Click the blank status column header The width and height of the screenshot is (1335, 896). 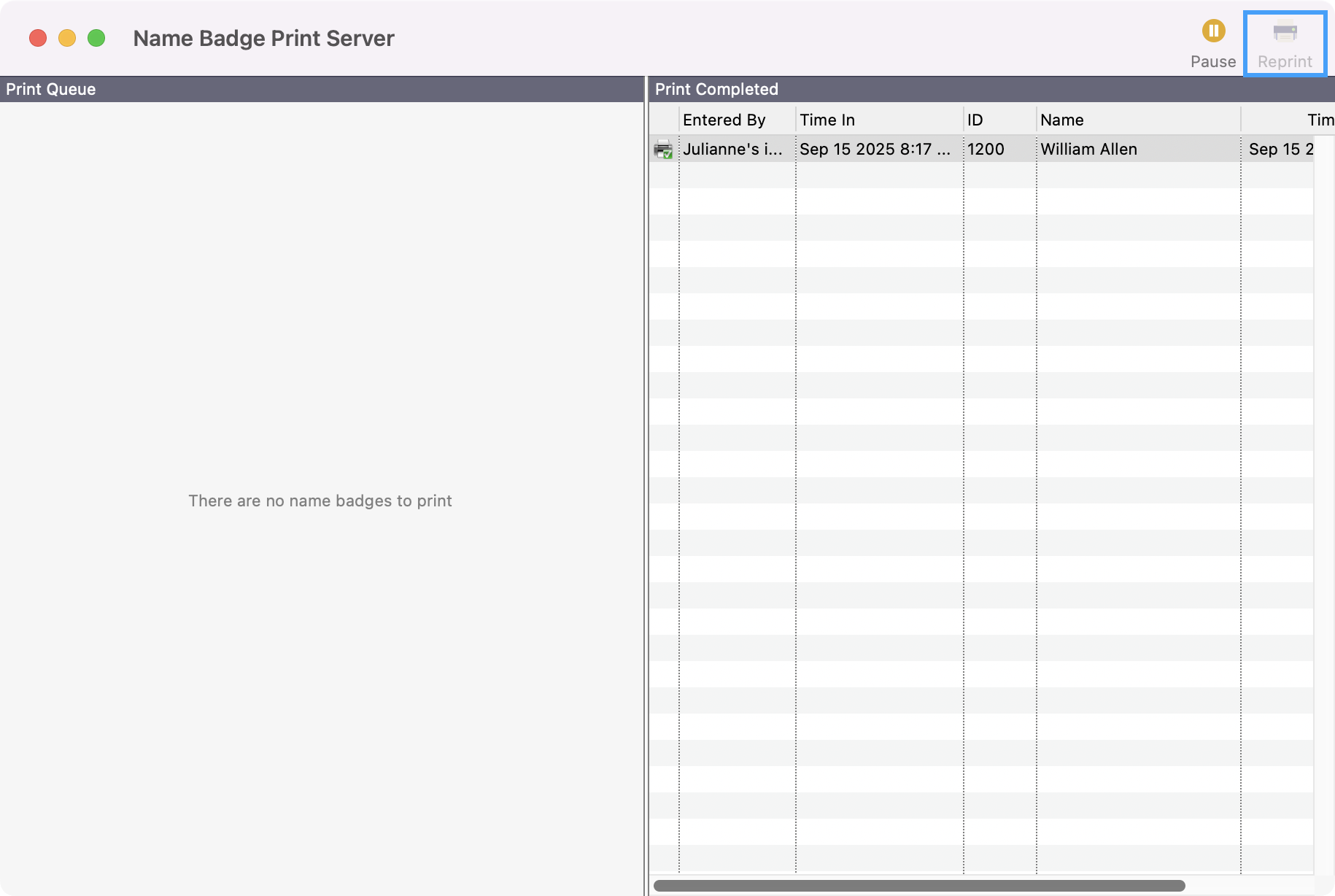pos(664,120)
